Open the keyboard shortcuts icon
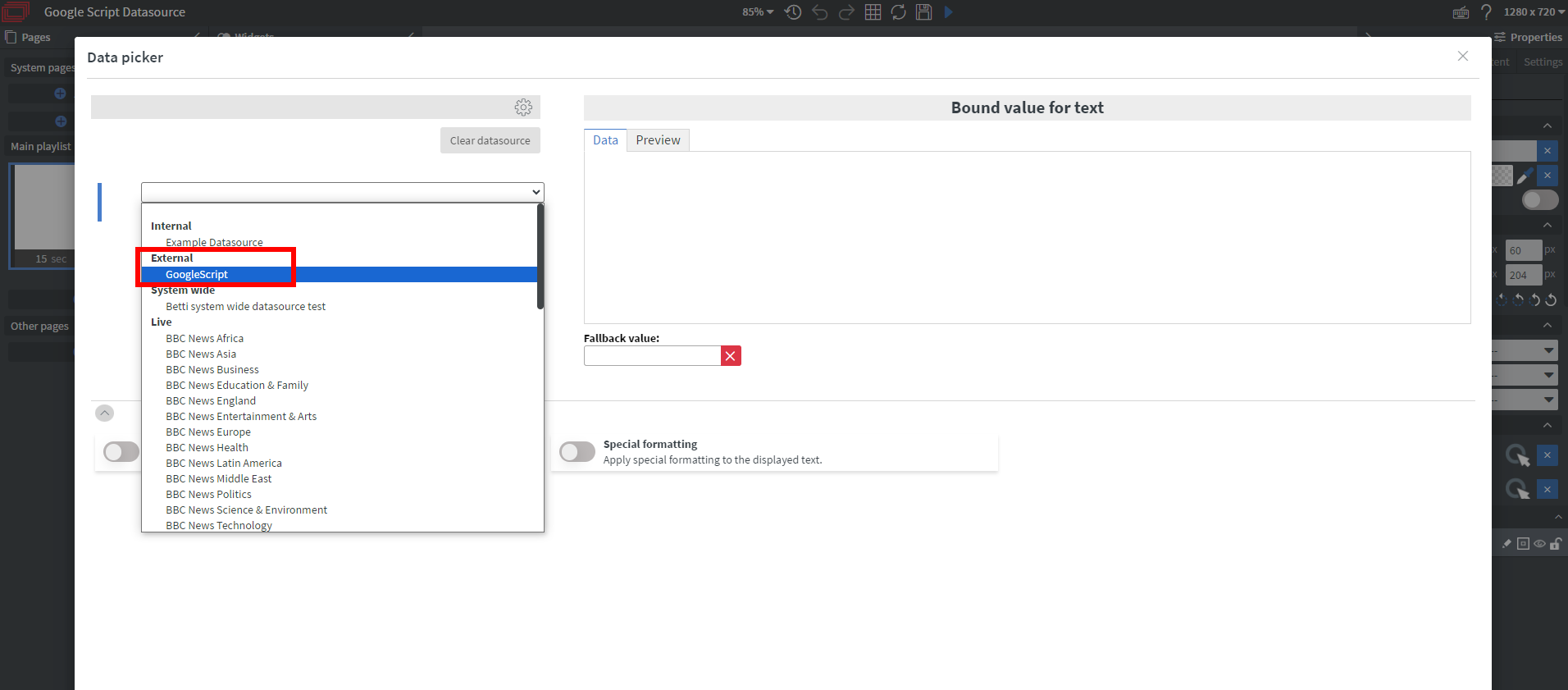Screen dimensions: 1568x690 coord(1461,12)
